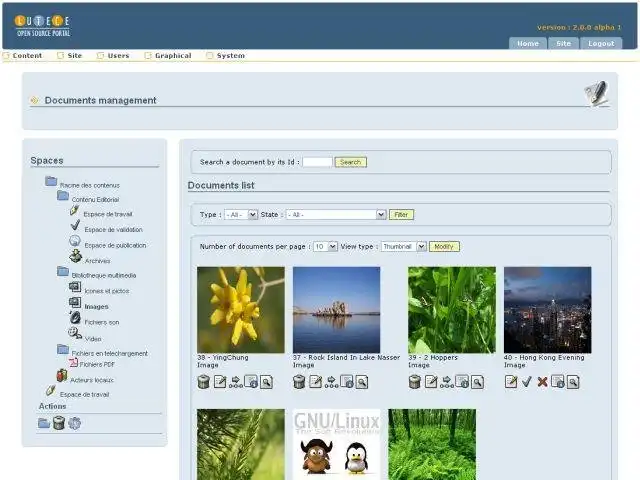This screenshot has width=640, height=480.
Task: Open Espace de travail listed after Acteurs locaux
Action: [x=84, y=395]
